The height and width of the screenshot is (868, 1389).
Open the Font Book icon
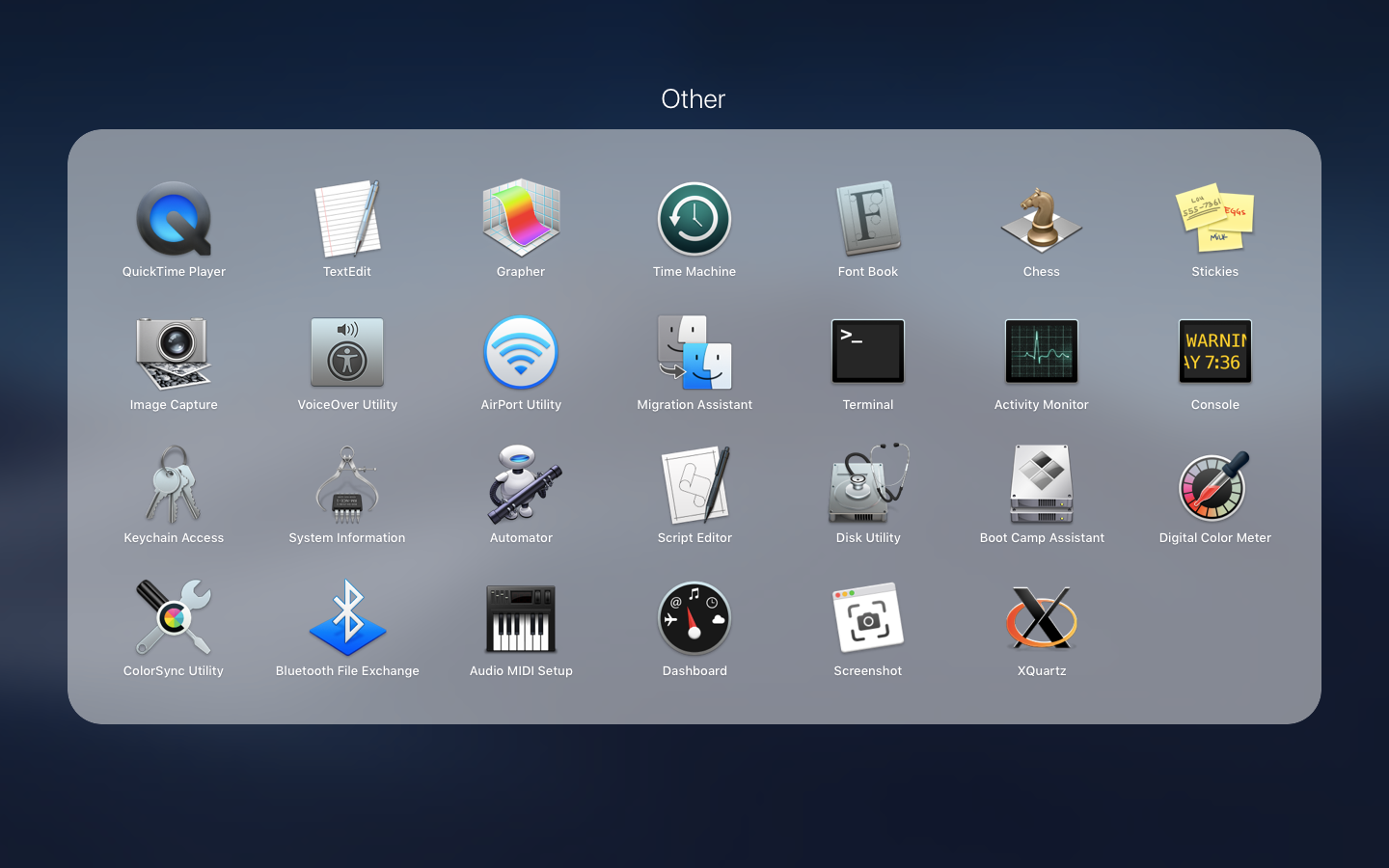[868, 218]
